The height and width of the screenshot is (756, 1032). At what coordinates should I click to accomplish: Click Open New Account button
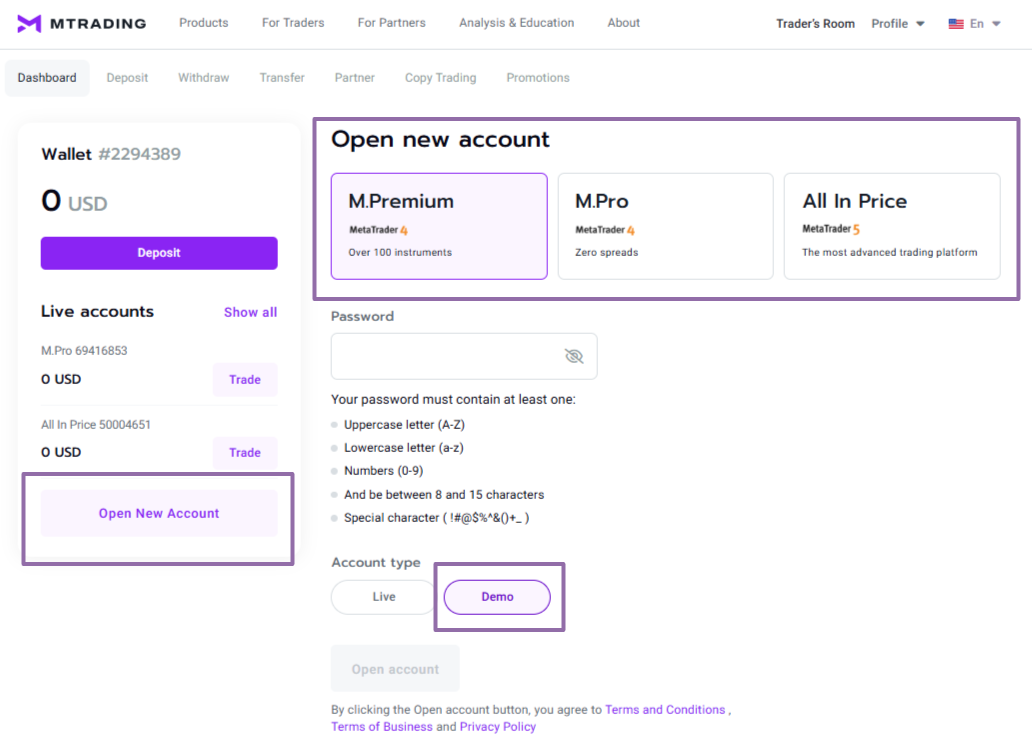[159, 513]
